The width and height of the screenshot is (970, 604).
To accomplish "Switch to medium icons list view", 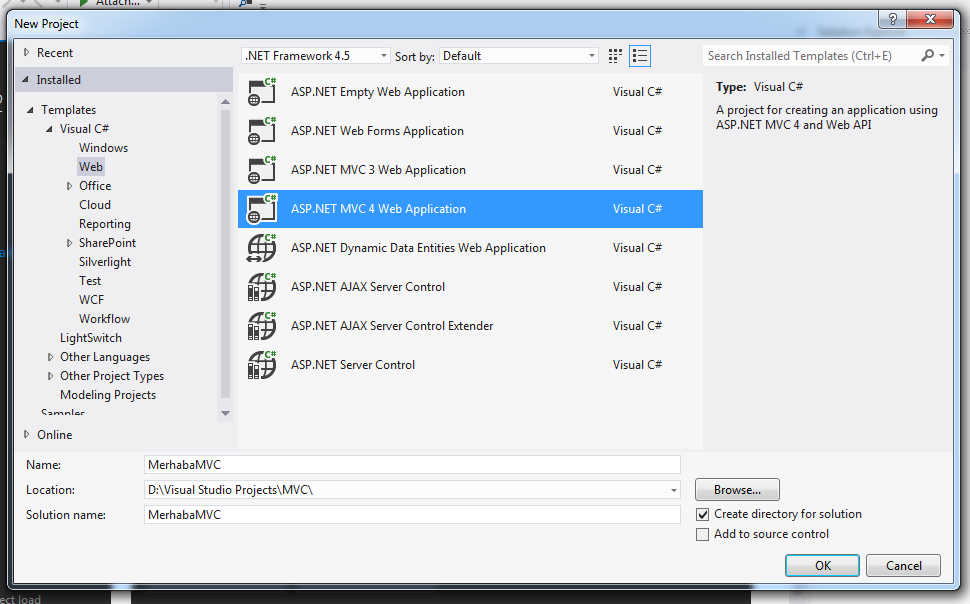I will [x=640, y=56].
